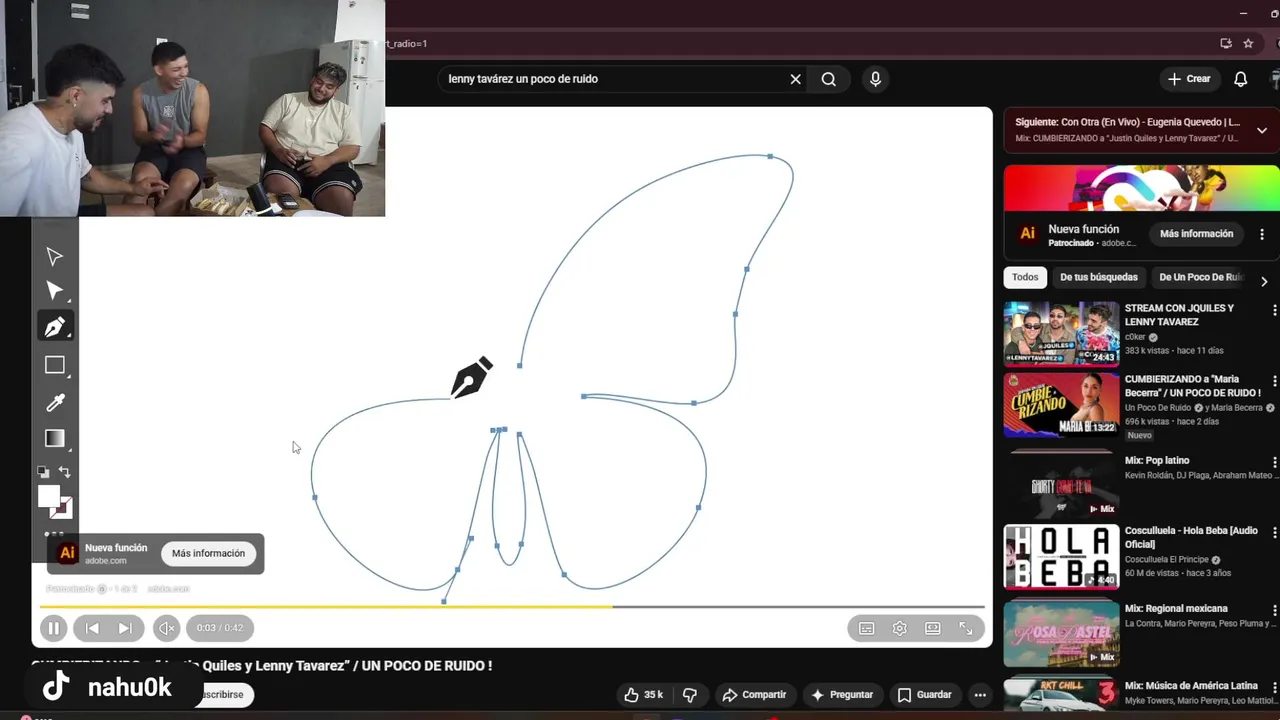
Task: Click the Cosculluela El Principe channel name
Action: pos(1167,559)
